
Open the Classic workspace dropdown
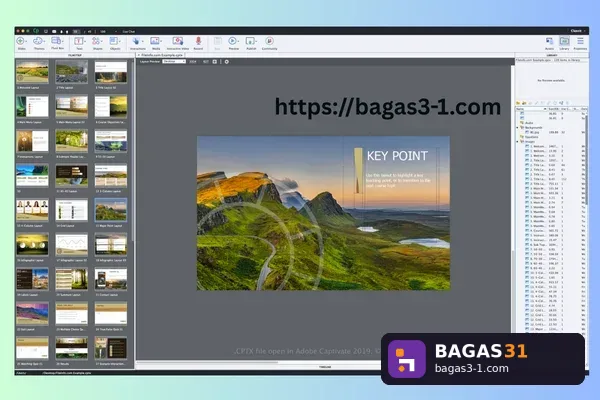point(577,31)
